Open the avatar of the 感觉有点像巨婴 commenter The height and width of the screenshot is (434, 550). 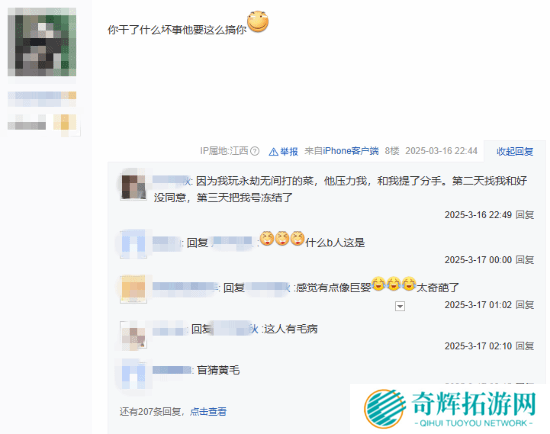pos(133,289)
